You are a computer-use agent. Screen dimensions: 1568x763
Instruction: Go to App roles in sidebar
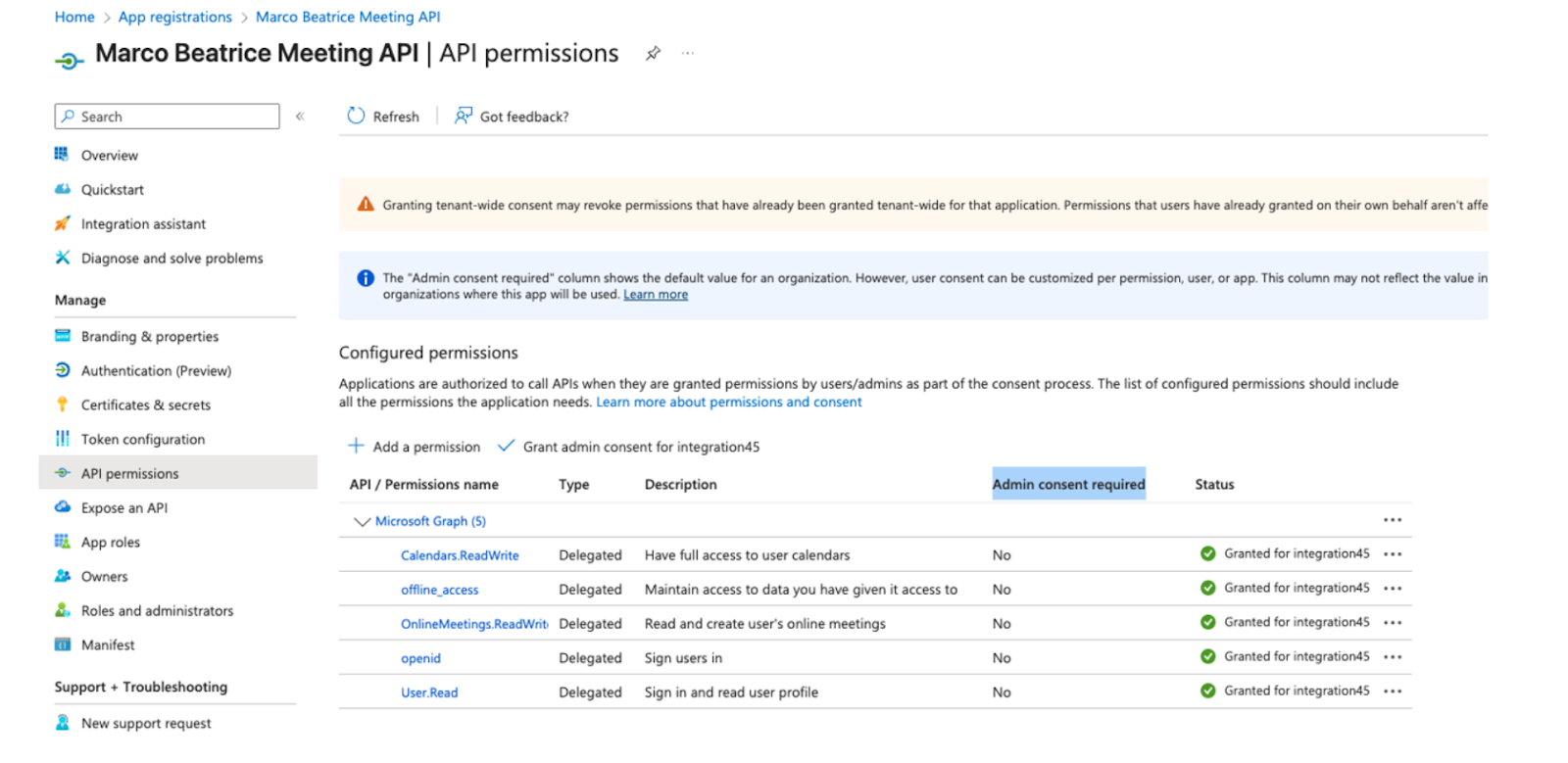(111, 542)
